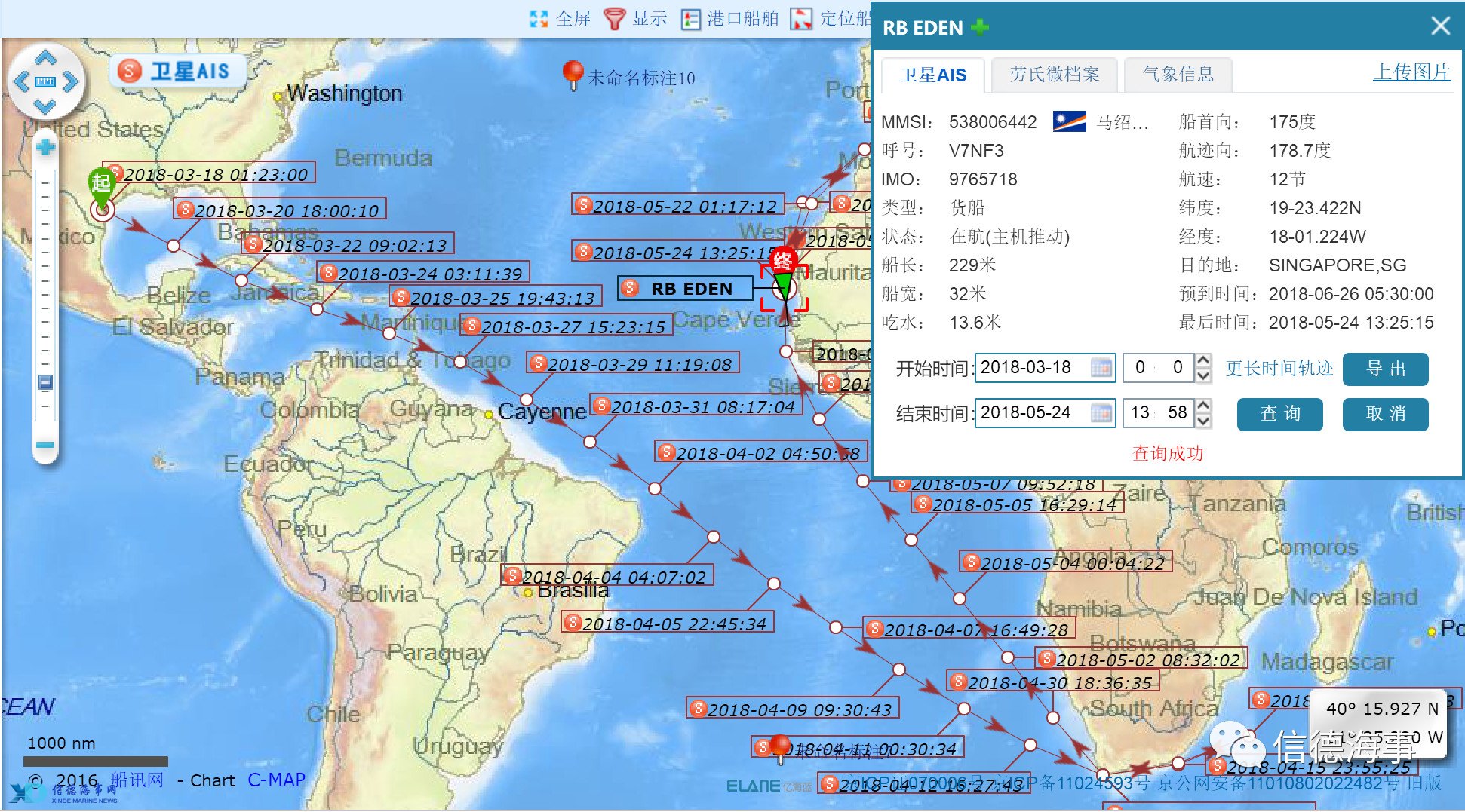Select track point 2018-03-31 08:17:04

tap(696, 406)
